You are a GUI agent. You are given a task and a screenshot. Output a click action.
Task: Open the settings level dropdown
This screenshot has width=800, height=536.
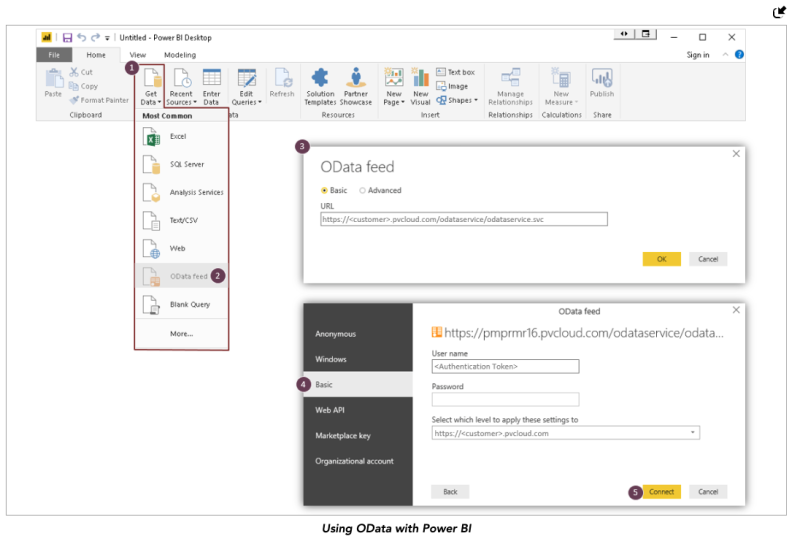[x=565, y=433]
